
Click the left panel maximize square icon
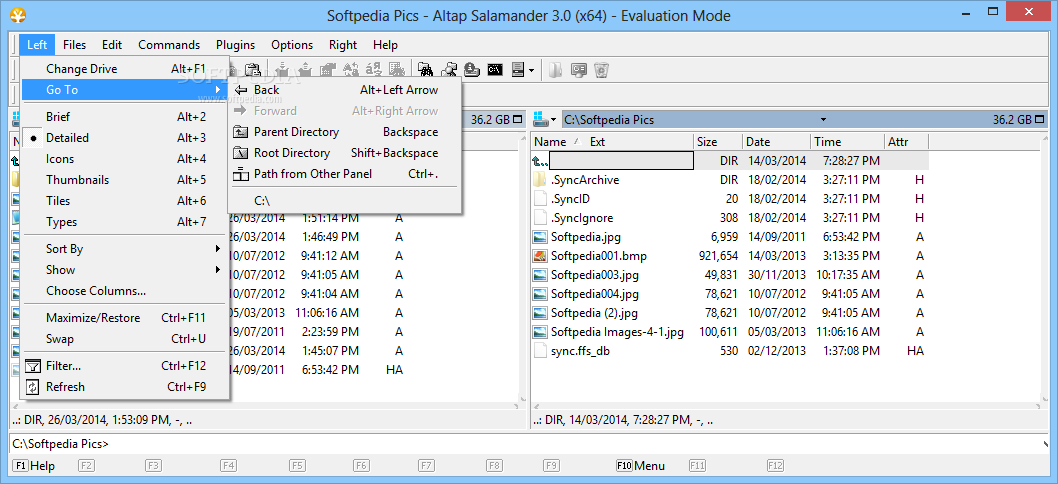click(x=518, y=119)
